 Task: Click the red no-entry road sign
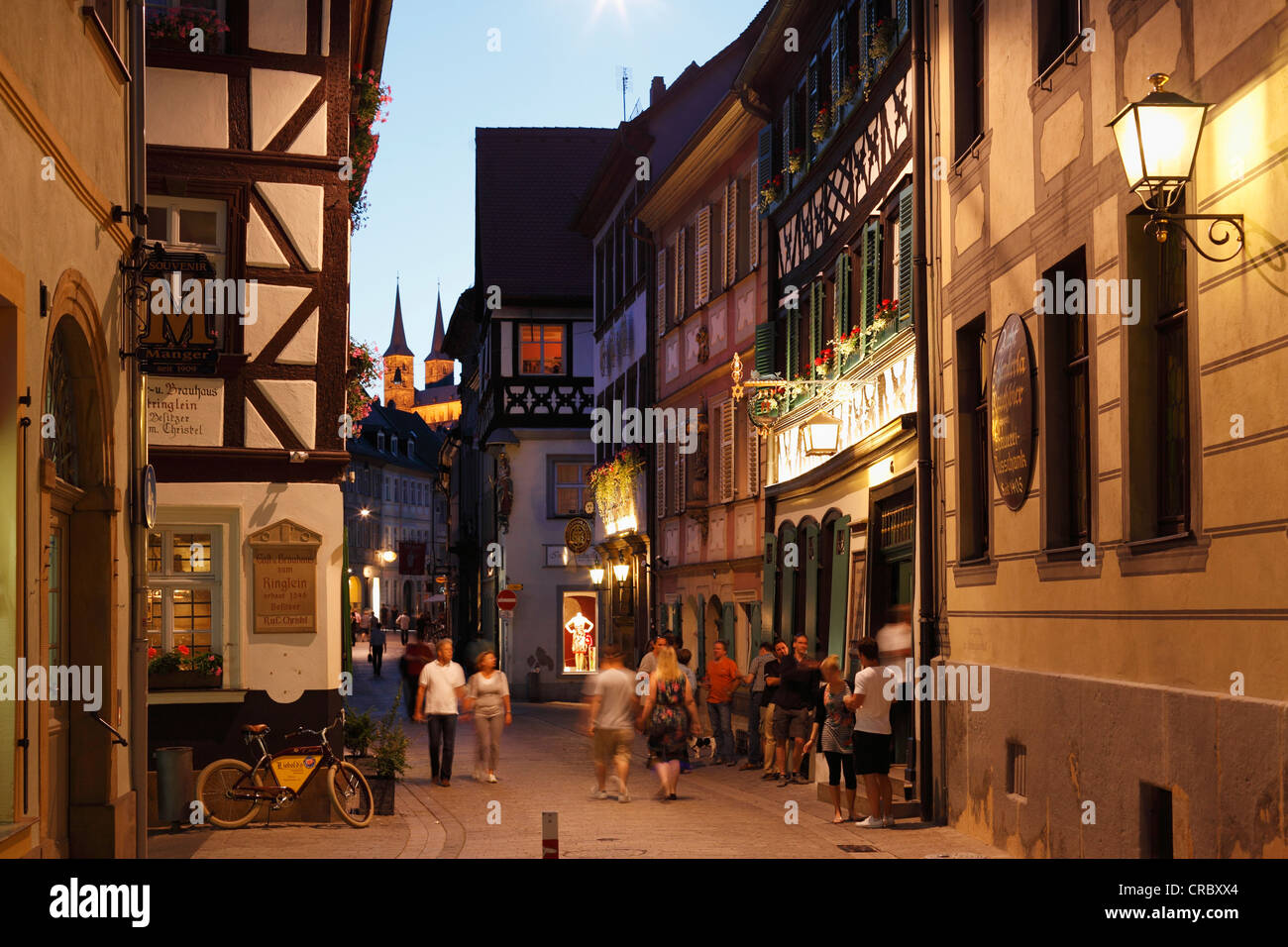506,600
